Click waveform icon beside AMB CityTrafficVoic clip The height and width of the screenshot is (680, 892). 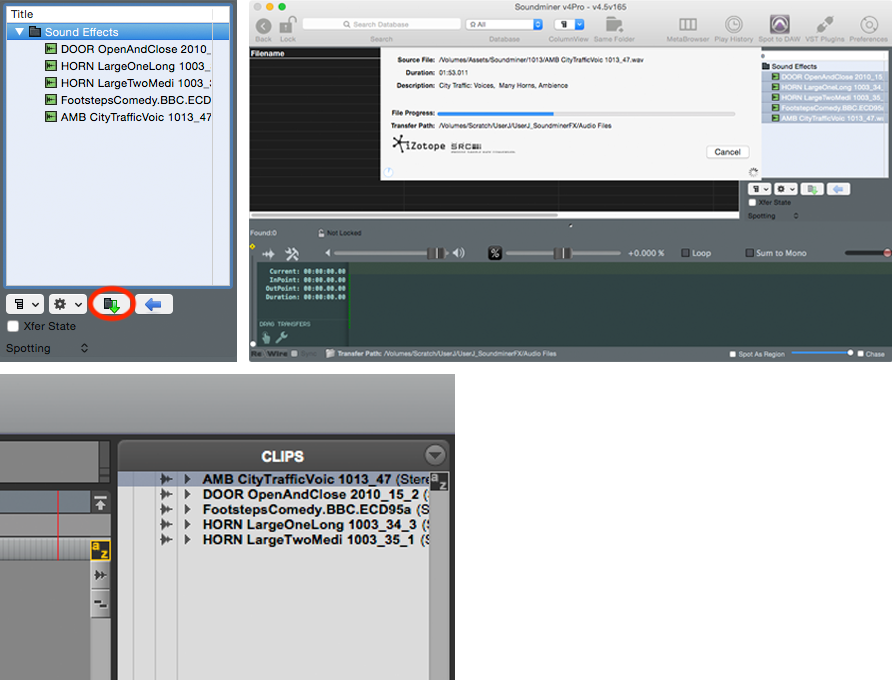pyautogui.click(x=166, y=479)
